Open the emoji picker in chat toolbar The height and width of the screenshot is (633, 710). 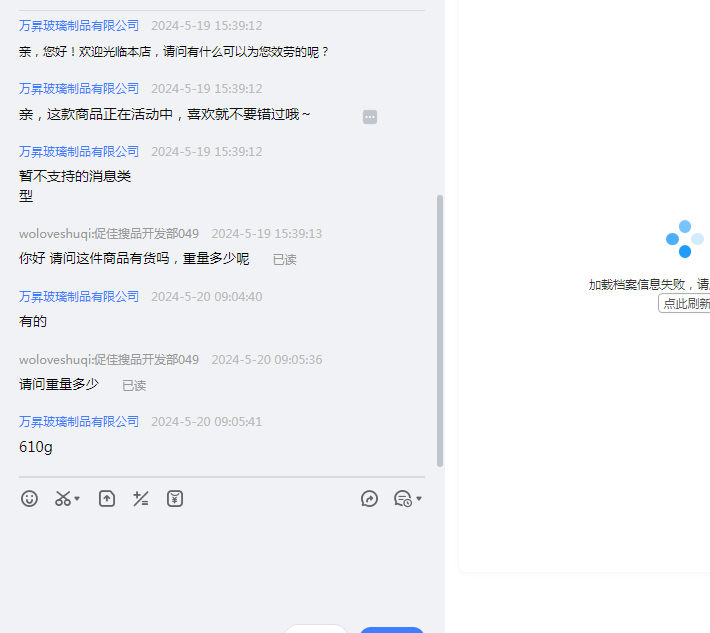[x=29, y=498]
